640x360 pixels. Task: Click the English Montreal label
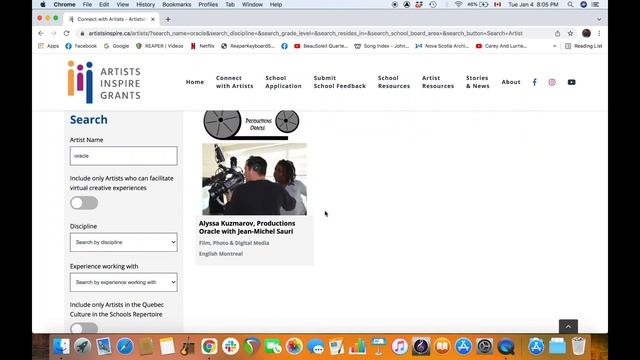221,254
